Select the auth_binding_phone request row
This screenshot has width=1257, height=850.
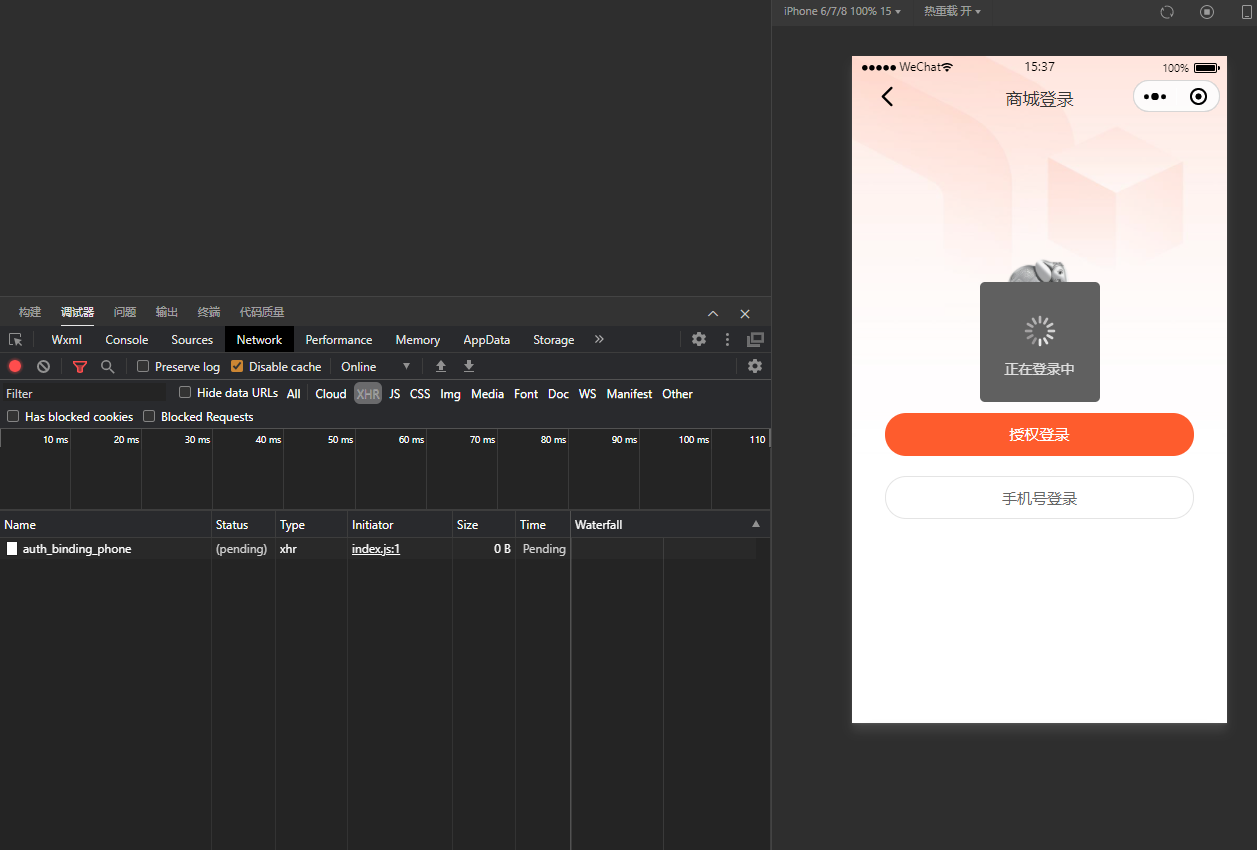point(385,549)
